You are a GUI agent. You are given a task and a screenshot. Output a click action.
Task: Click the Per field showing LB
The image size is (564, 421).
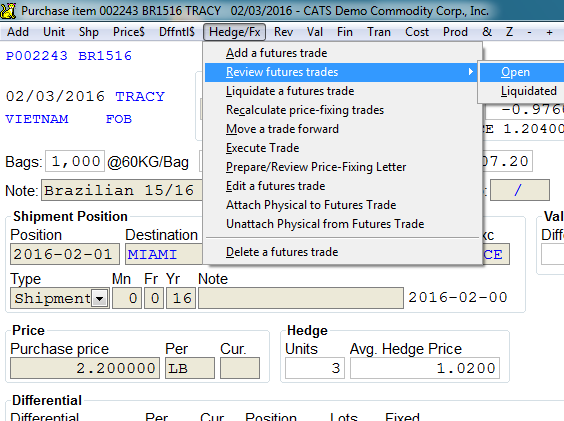point(190,368)
